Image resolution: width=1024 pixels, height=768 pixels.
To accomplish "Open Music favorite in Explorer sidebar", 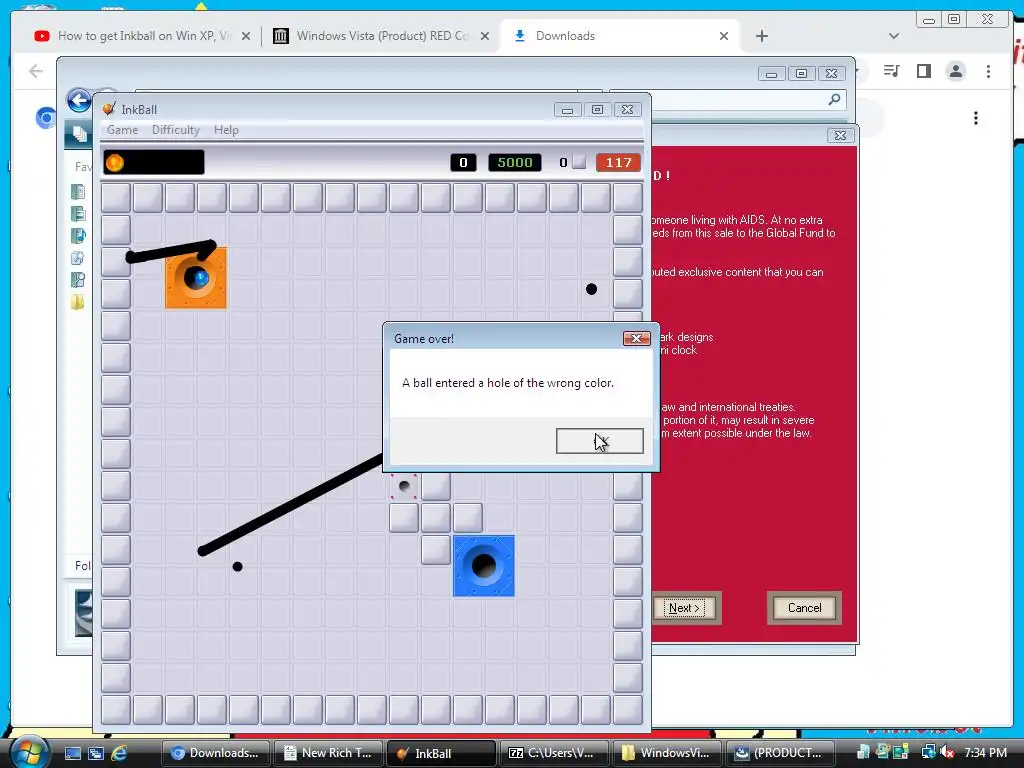I will 78,236.
